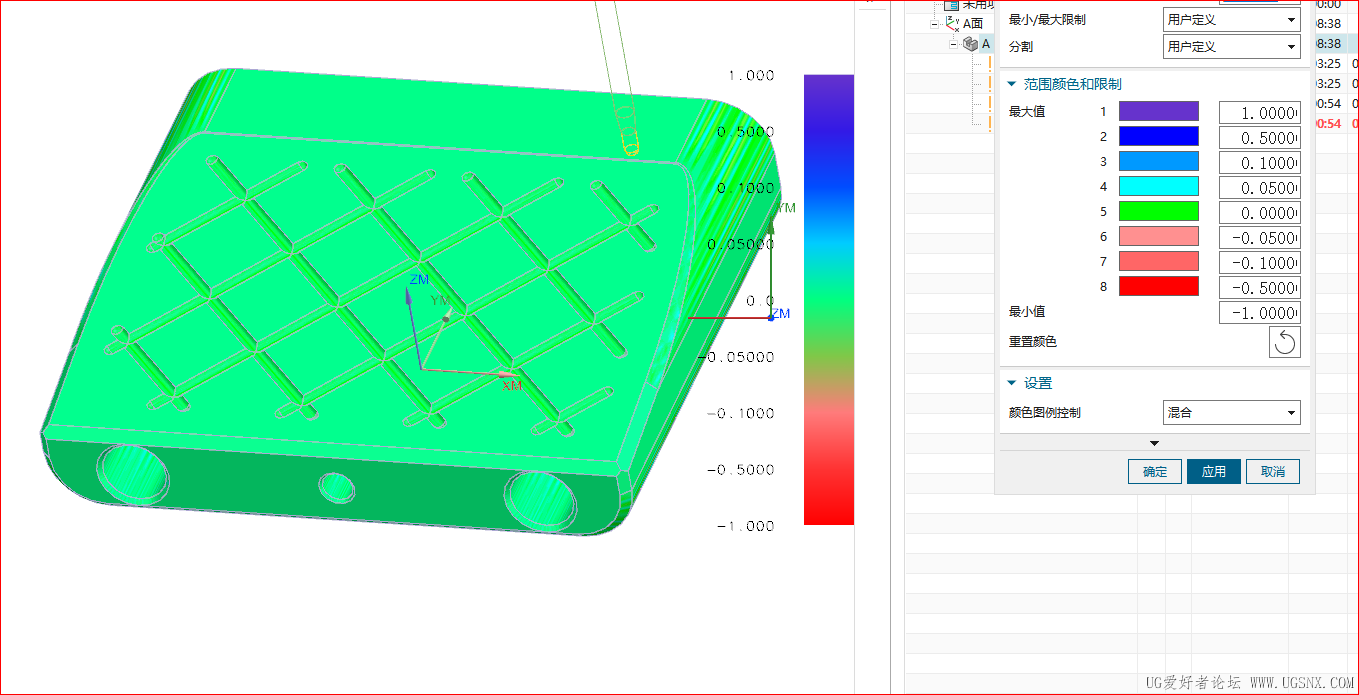Collapse the A面 tree node
The height and width of the screenshot is (695, 1359).
(934, 23)
